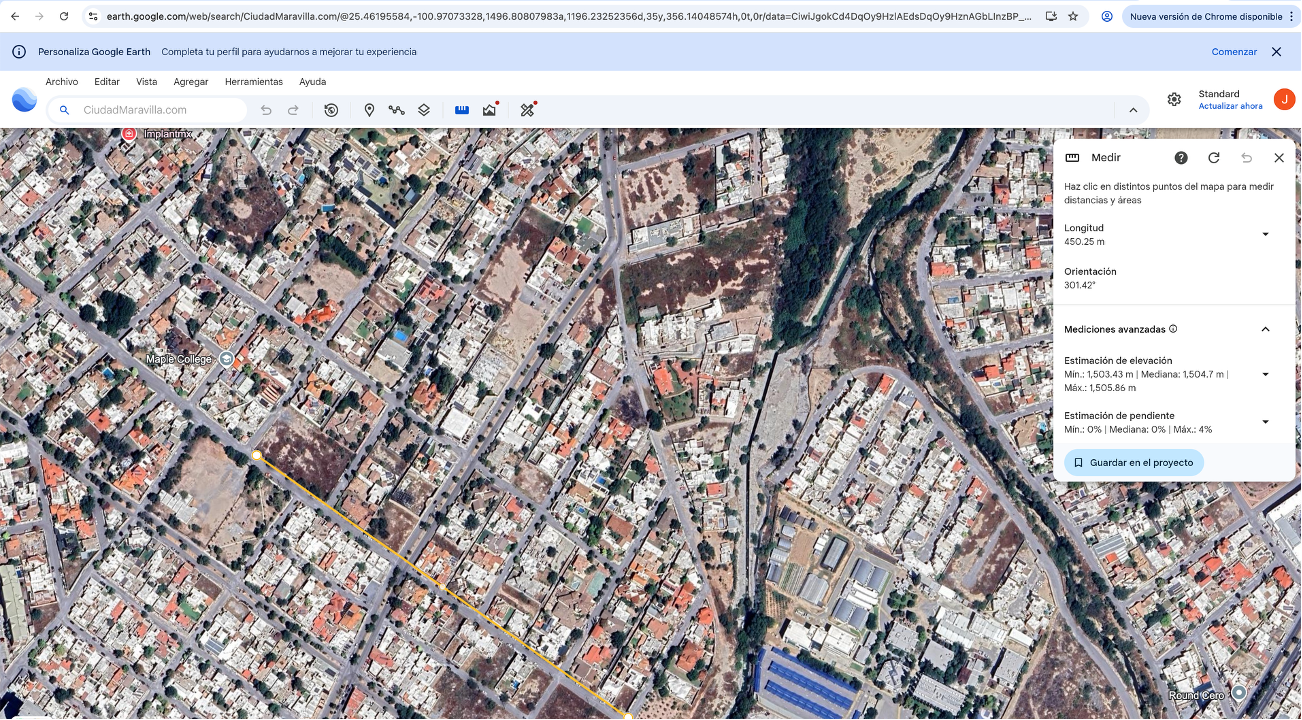Open the Estimación de elevación dropdown
1302x720 pixels.
[1265, 374]
